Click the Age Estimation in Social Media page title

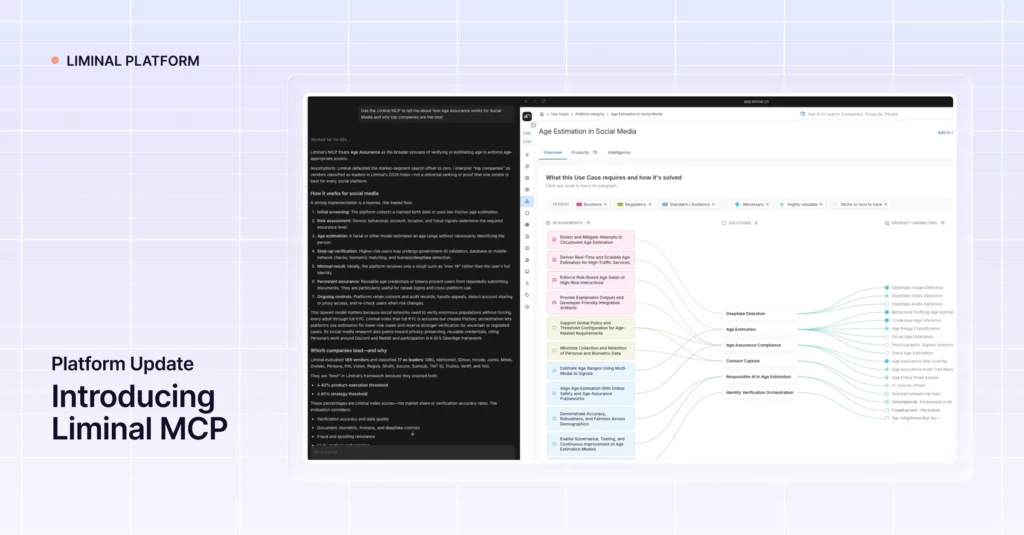[x=587, y=131]
